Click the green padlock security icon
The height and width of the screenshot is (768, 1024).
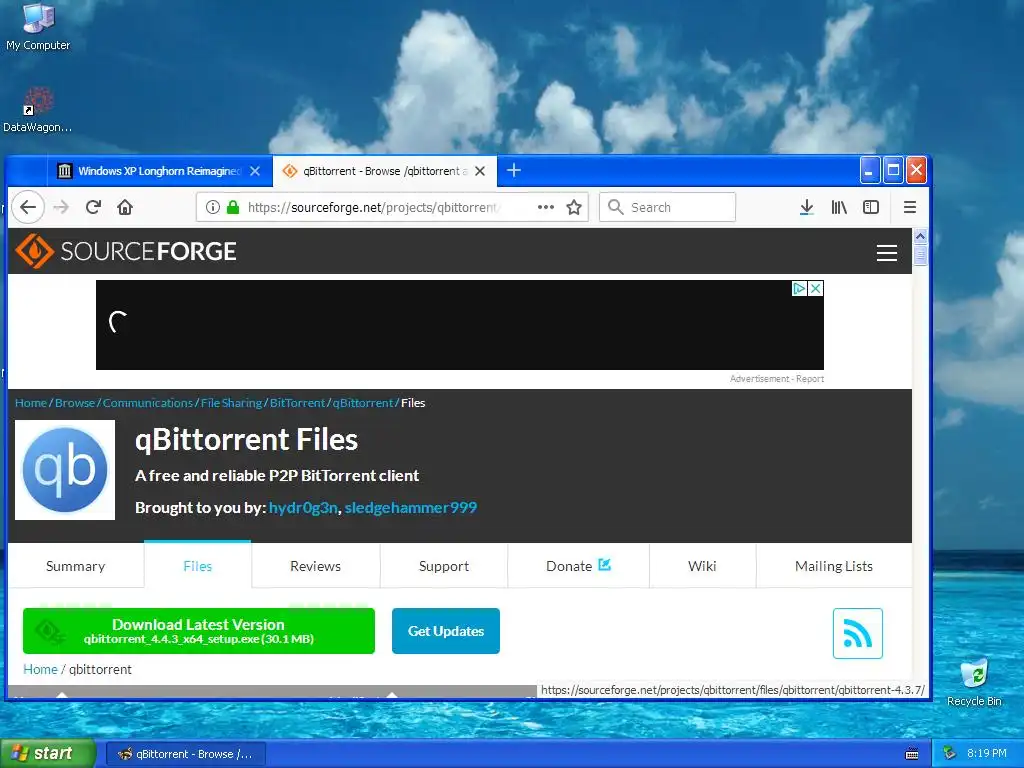click(x=232, y=207)
